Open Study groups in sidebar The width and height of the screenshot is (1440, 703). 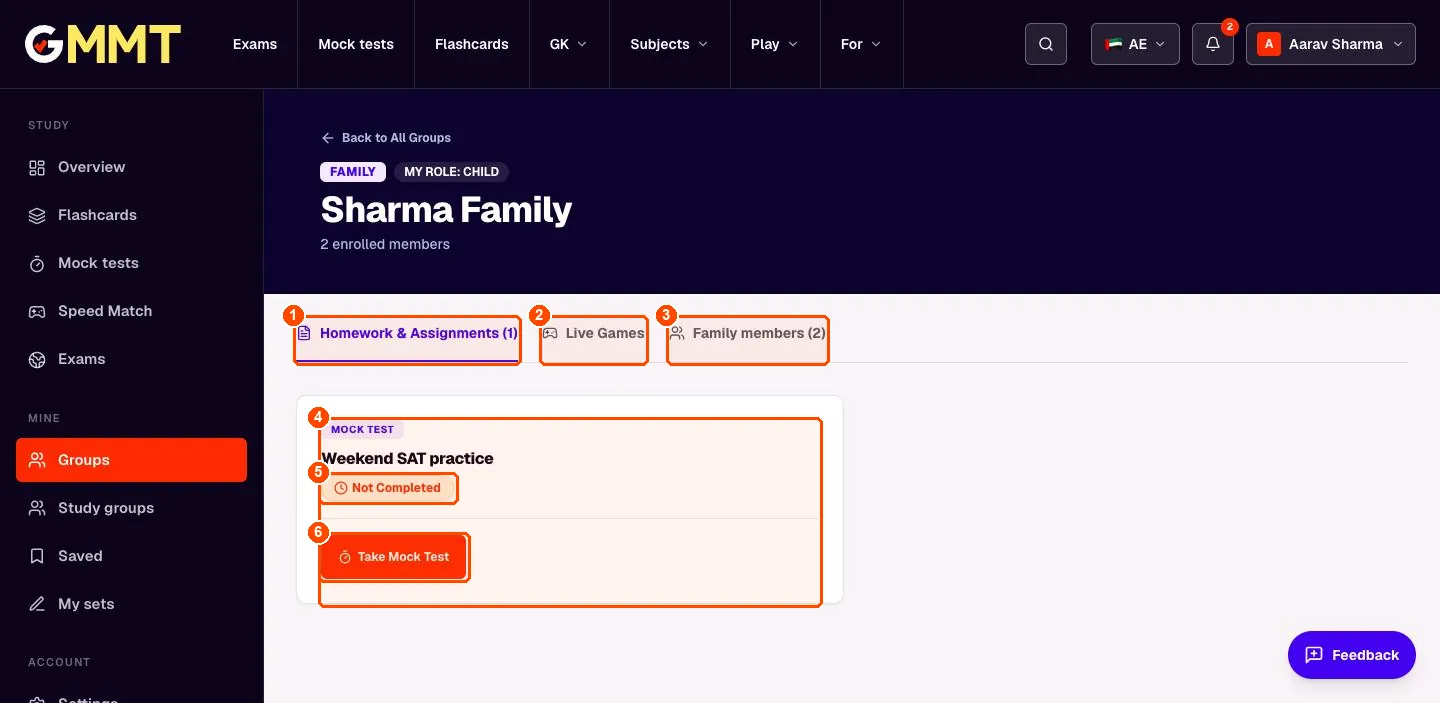coord(132,508)
